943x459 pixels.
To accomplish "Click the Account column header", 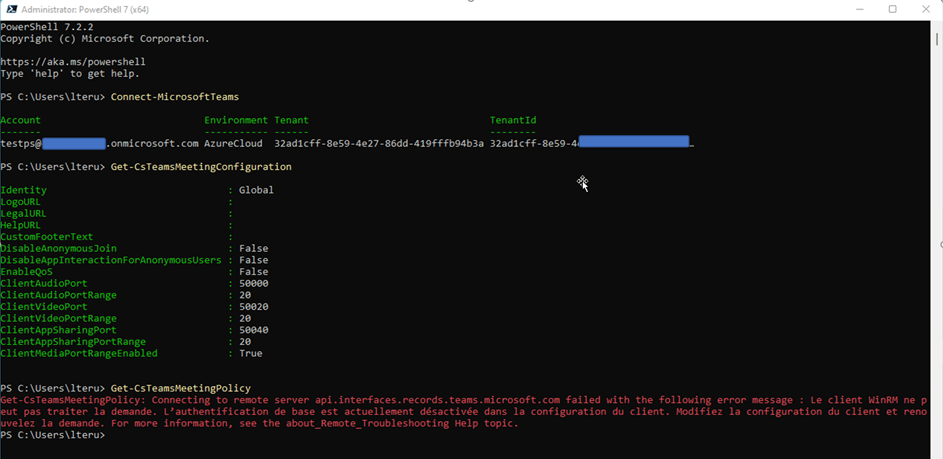I will 21,120.
